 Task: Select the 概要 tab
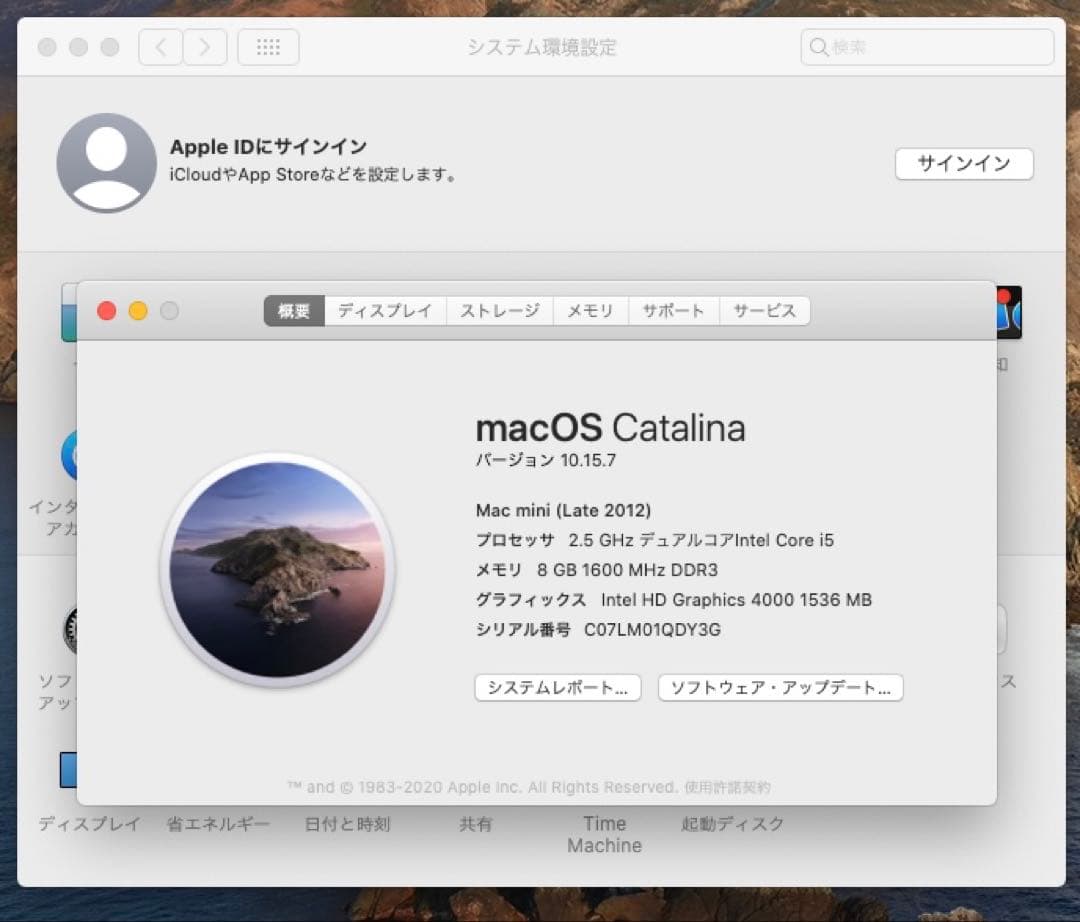(x=292, y=311)
